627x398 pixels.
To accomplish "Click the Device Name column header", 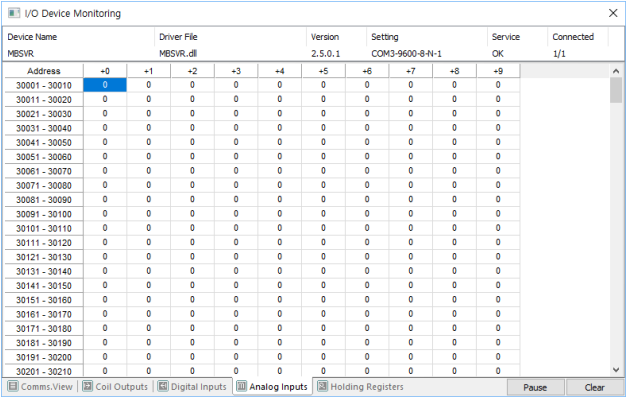I will tap(79, 37).
